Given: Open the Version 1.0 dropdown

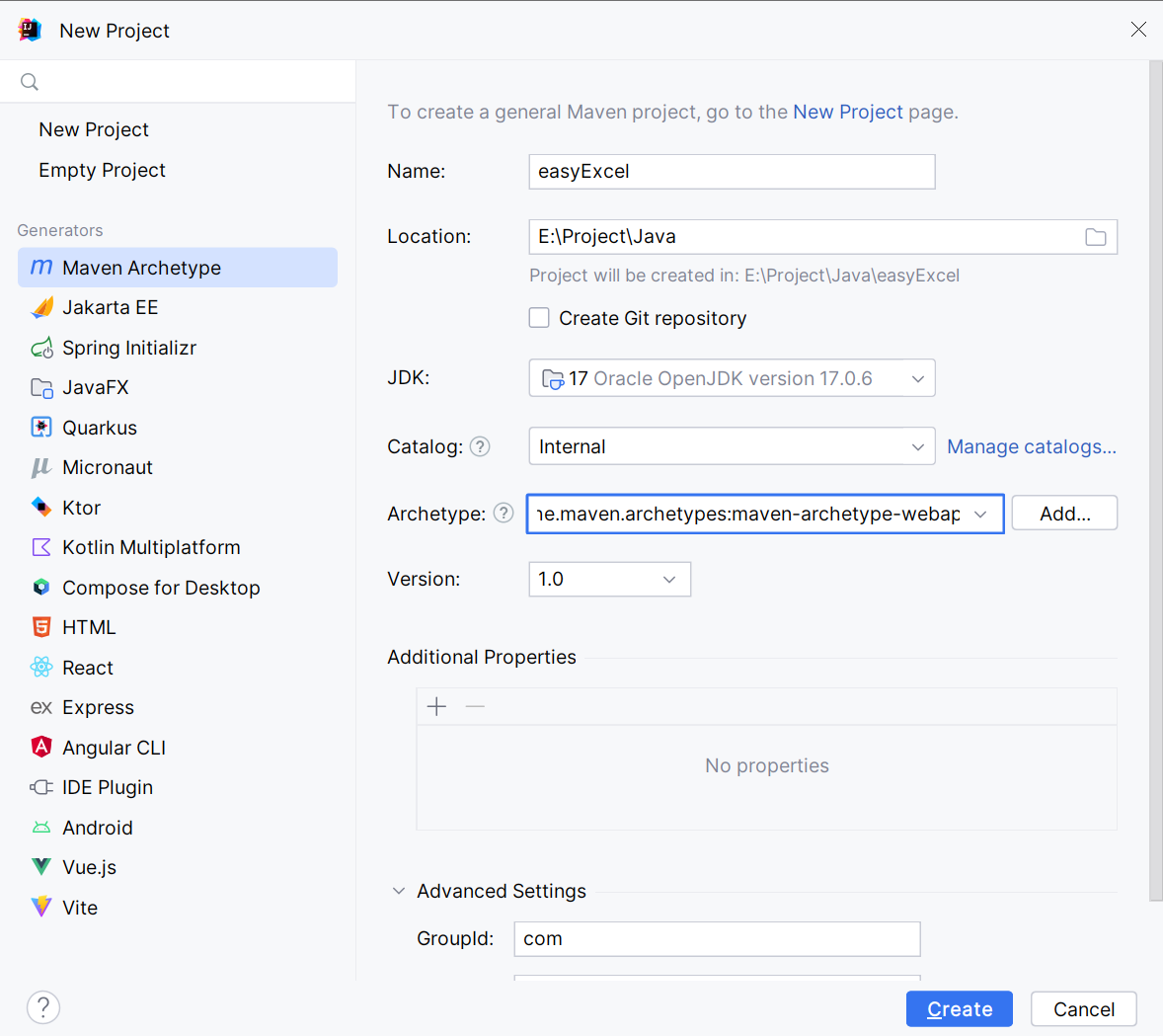Looking at the screenshot, I should point(610,579).
